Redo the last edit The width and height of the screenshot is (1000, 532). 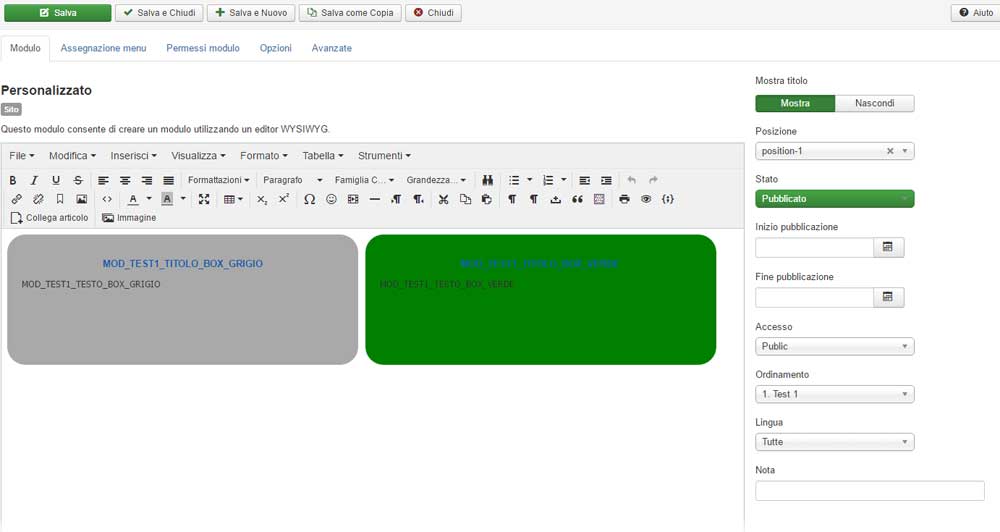tap(653, 180)
